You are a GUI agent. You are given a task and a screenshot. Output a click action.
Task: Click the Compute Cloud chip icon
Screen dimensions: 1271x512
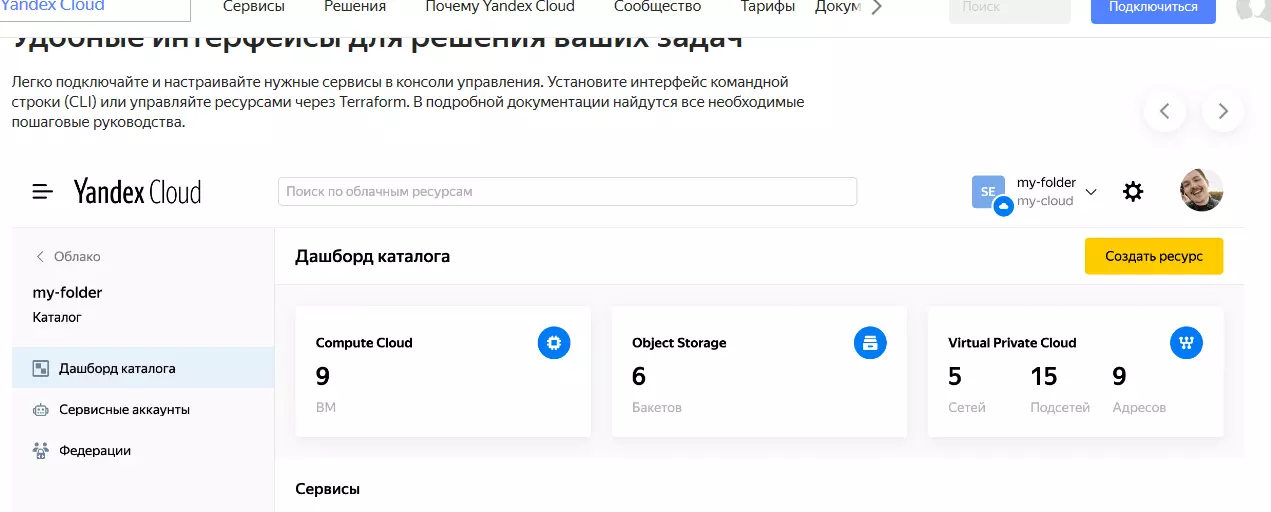coord(554,343)
